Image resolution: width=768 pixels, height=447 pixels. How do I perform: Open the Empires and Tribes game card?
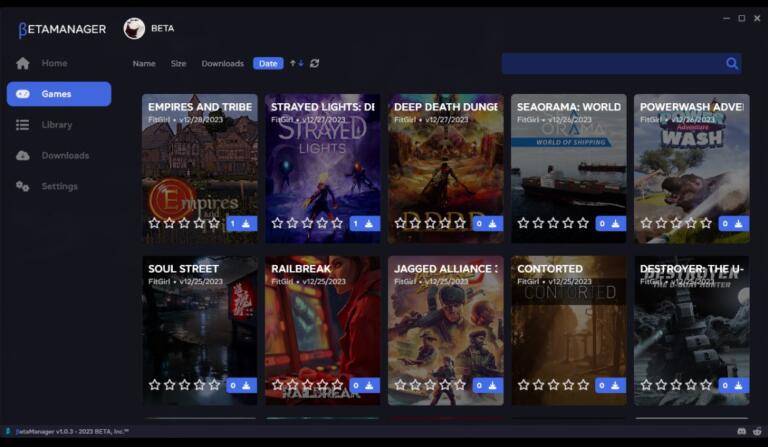tap(200, 166)
